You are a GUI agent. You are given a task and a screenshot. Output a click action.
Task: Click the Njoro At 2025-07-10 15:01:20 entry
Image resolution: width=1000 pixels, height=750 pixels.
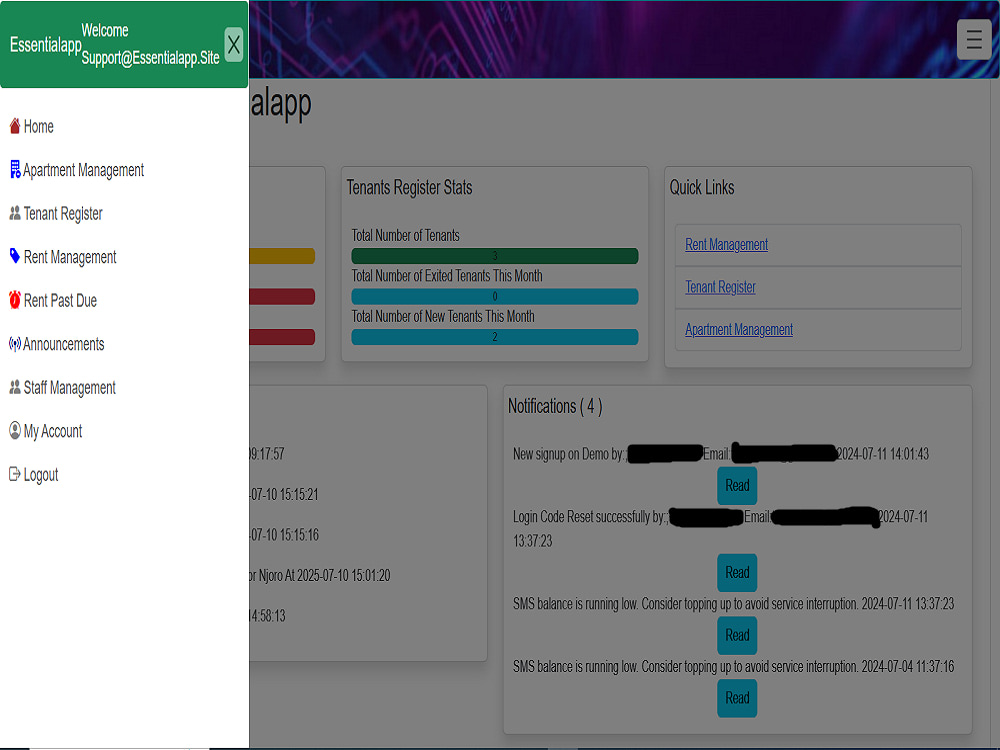click(320, 575)
